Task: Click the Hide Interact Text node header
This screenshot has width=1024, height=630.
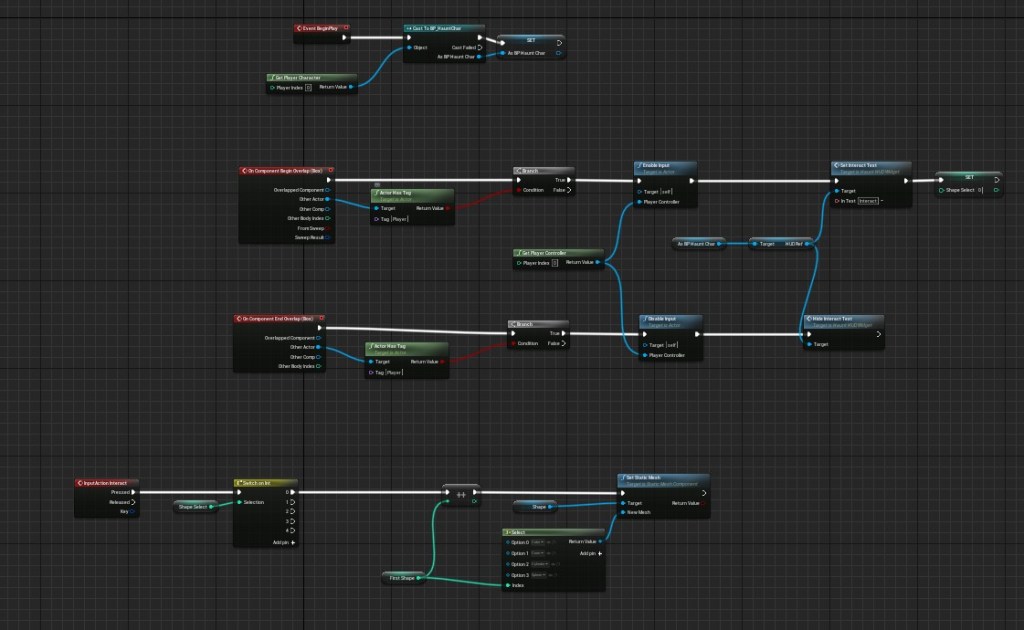Action: [x=841, y=319]
